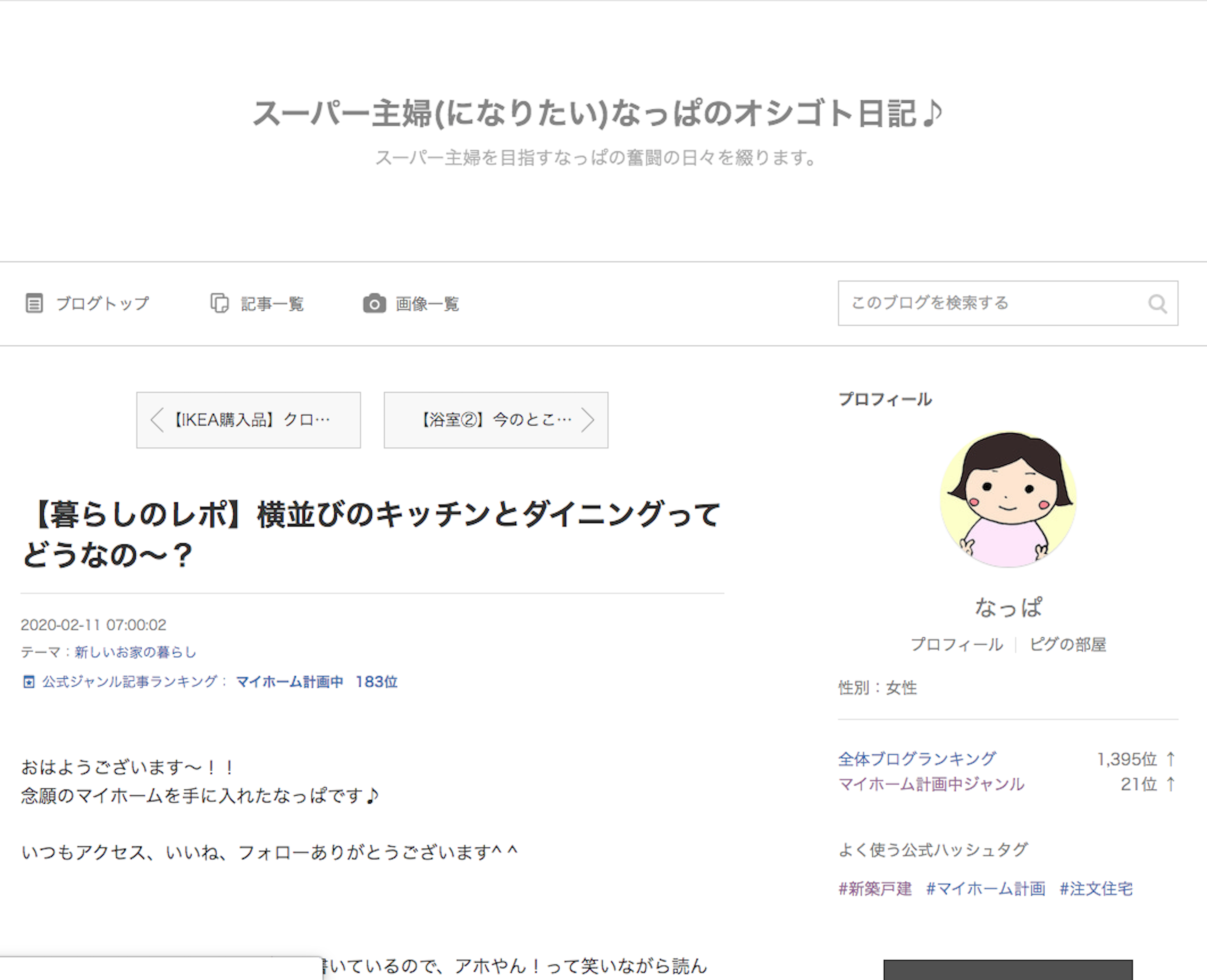The width and height of the screenshot is (1207, 980).
Task: Select hashtag #新築戸建
Action: [x=875, y=889]
